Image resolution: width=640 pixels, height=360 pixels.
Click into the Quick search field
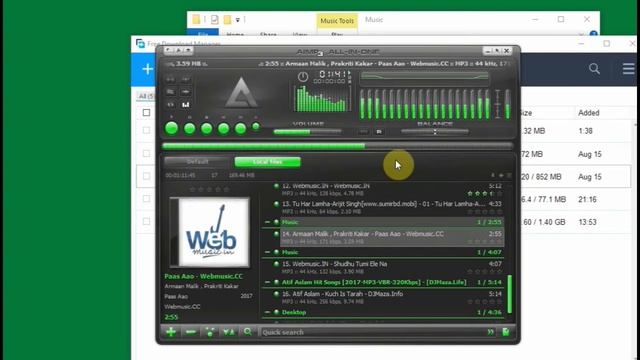point(373,332)
